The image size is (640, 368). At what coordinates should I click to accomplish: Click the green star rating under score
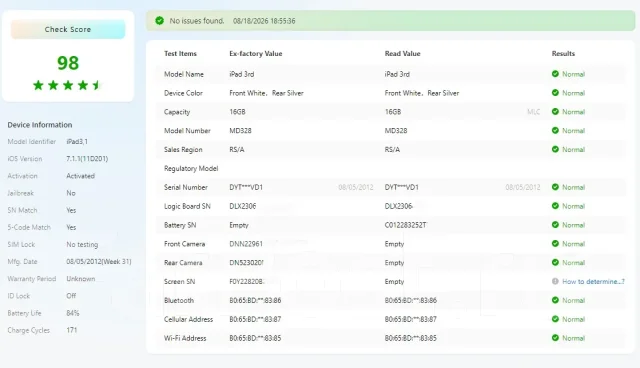click(x=67, y=85)
